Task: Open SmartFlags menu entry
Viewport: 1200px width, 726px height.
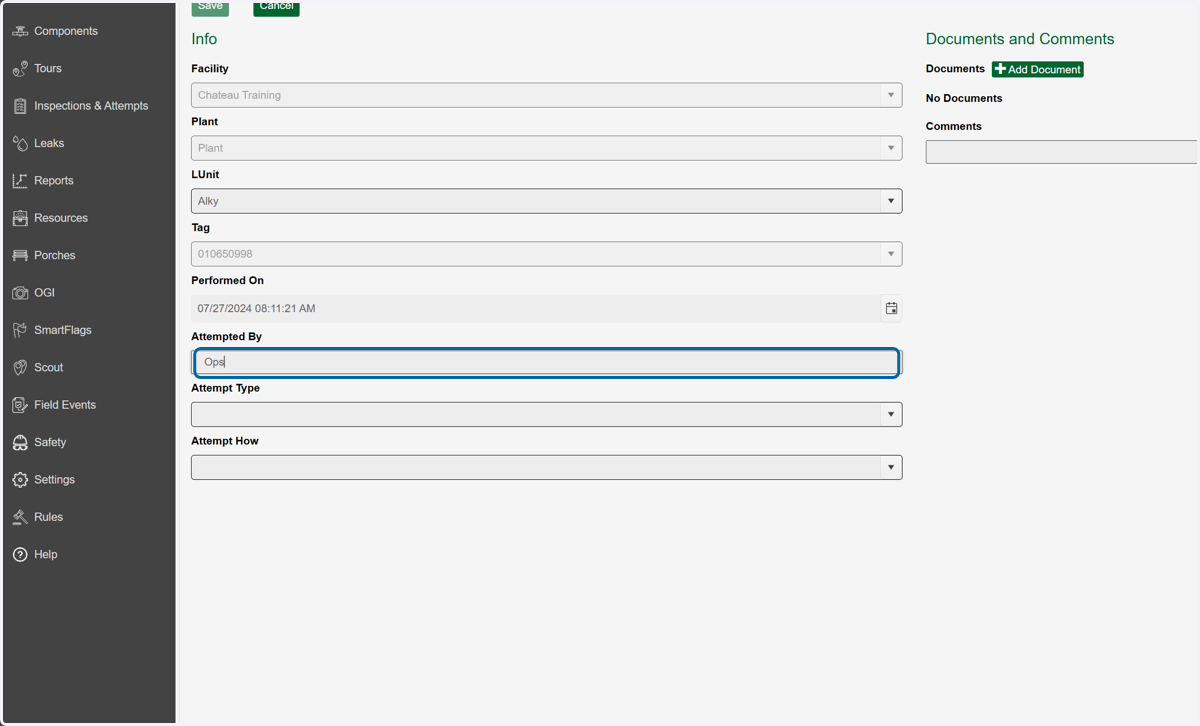Action: [63, 330]
